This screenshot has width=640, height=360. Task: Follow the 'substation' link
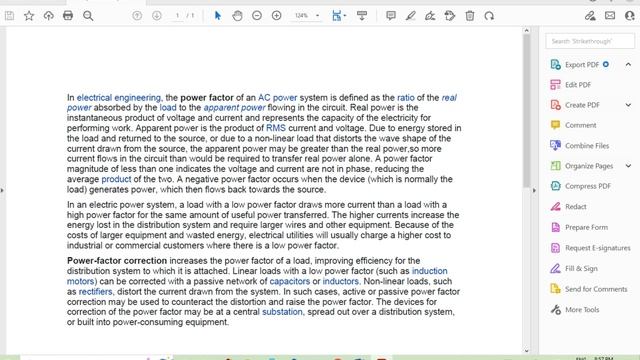[282, 312]
